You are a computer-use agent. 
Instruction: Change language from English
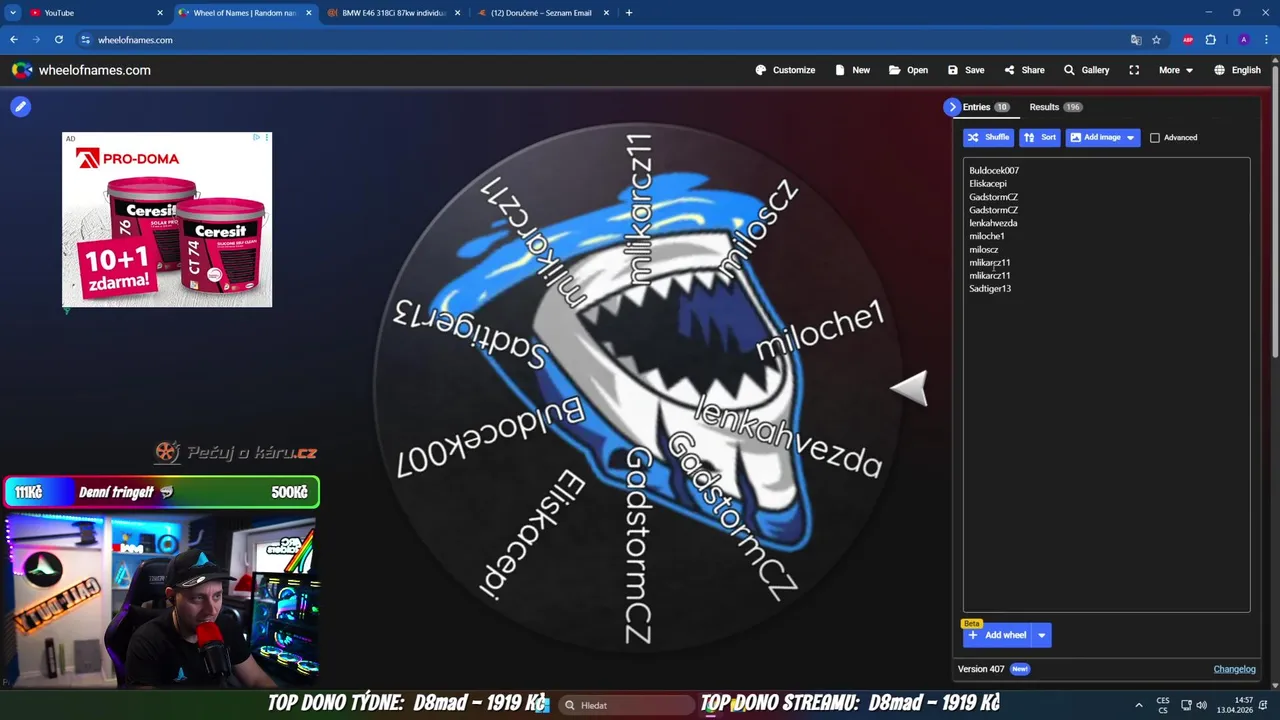tap(1237, 70)
